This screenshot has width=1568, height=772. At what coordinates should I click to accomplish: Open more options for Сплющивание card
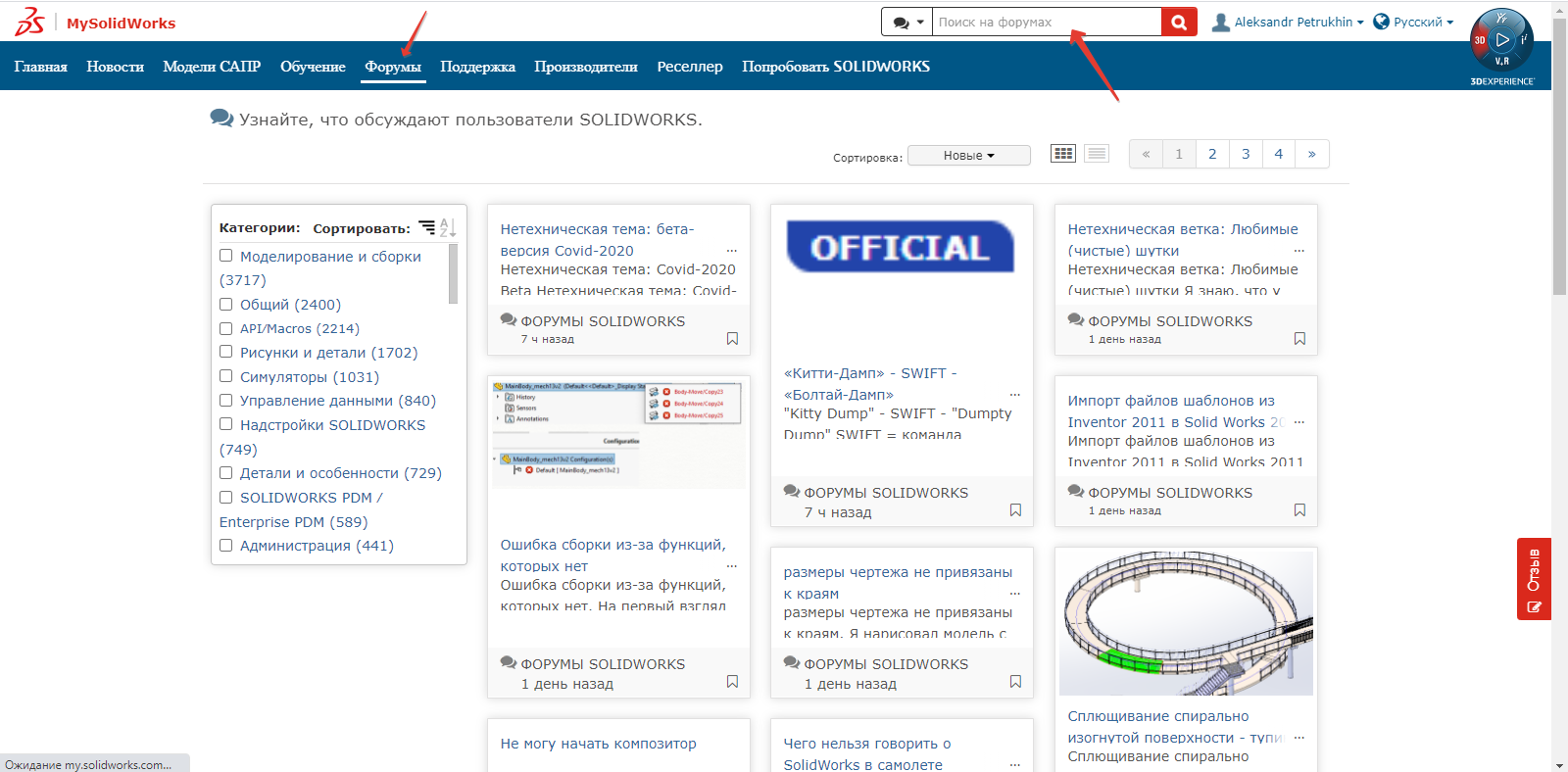tap(1298, 738)
